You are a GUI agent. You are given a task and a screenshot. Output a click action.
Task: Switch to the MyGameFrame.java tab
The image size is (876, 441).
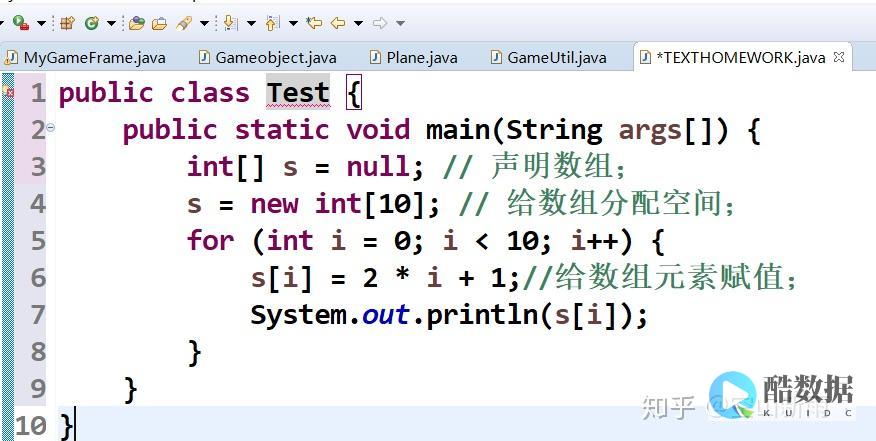(x=85, y=58)
